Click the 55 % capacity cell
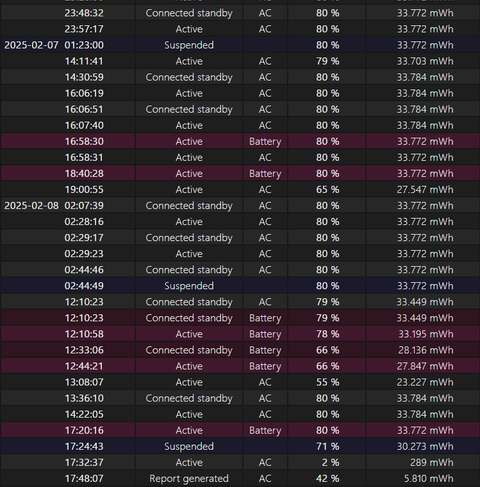This screenshot has height=487, width=480. coord(327,382)
